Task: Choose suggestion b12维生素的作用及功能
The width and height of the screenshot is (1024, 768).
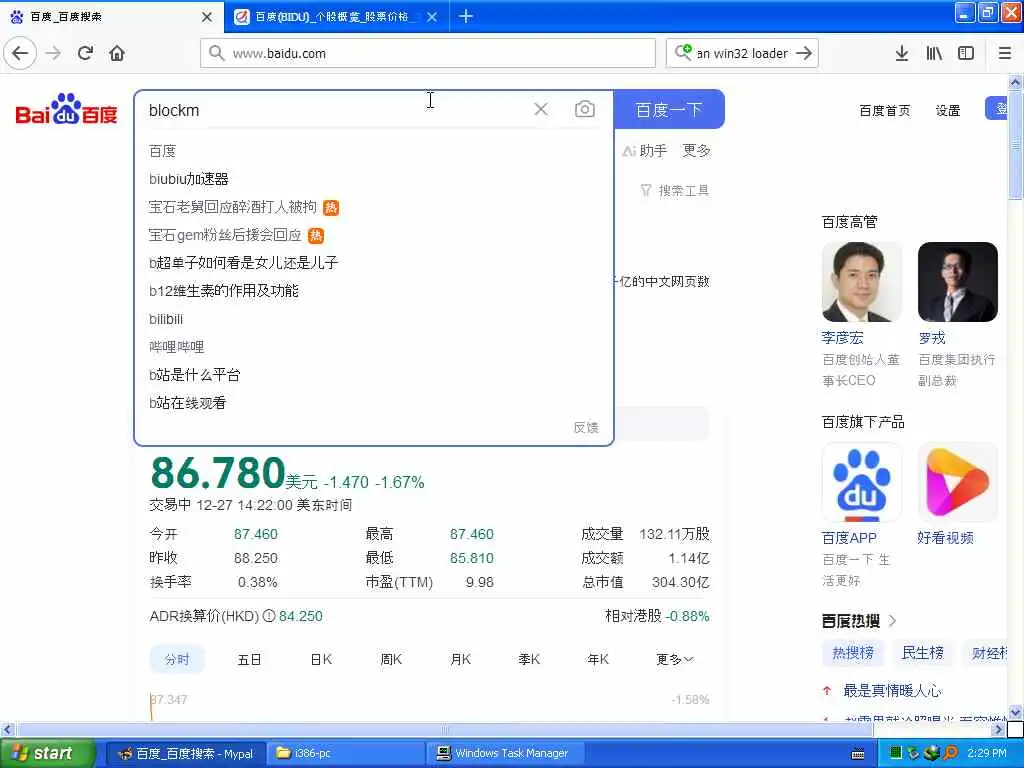Action: [x=223, y=291]
